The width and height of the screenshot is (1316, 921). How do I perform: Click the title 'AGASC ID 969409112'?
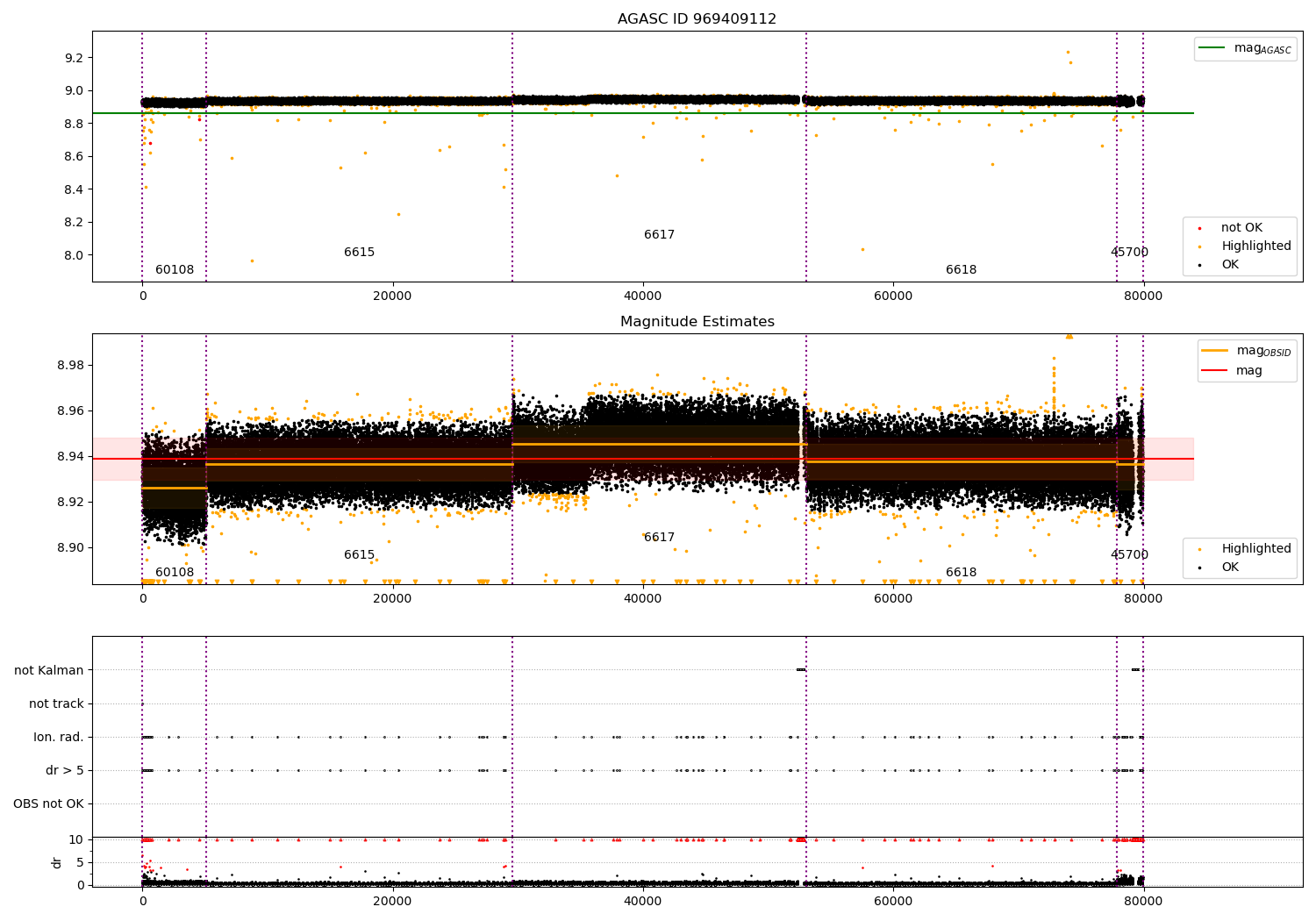click(x=697, y=19)
